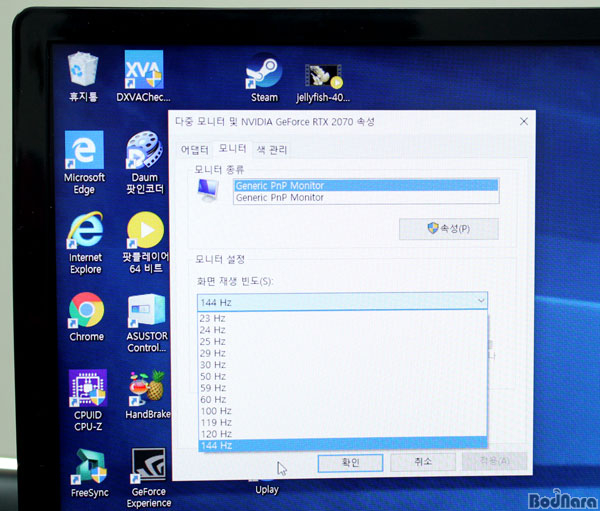Open the 색 관리 tab

[272, 150]
